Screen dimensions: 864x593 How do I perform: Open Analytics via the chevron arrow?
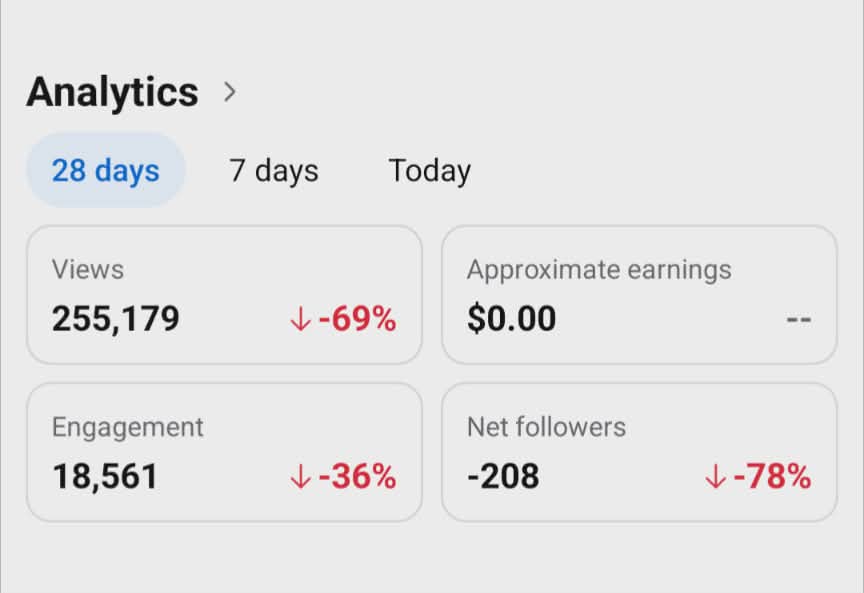click(x=230, y=91)
